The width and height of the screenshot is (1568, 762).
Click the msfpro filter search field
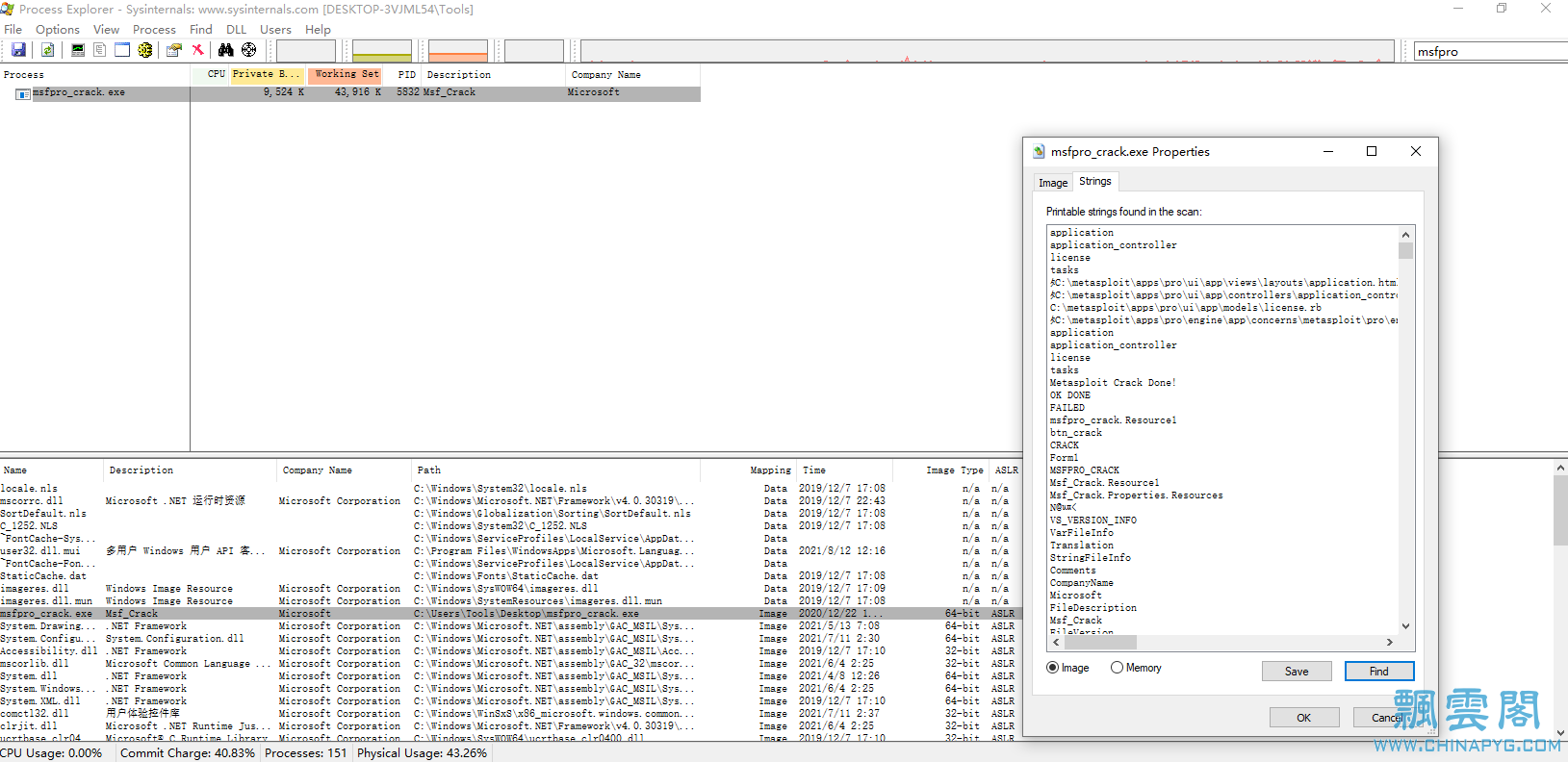(1490, 52)
